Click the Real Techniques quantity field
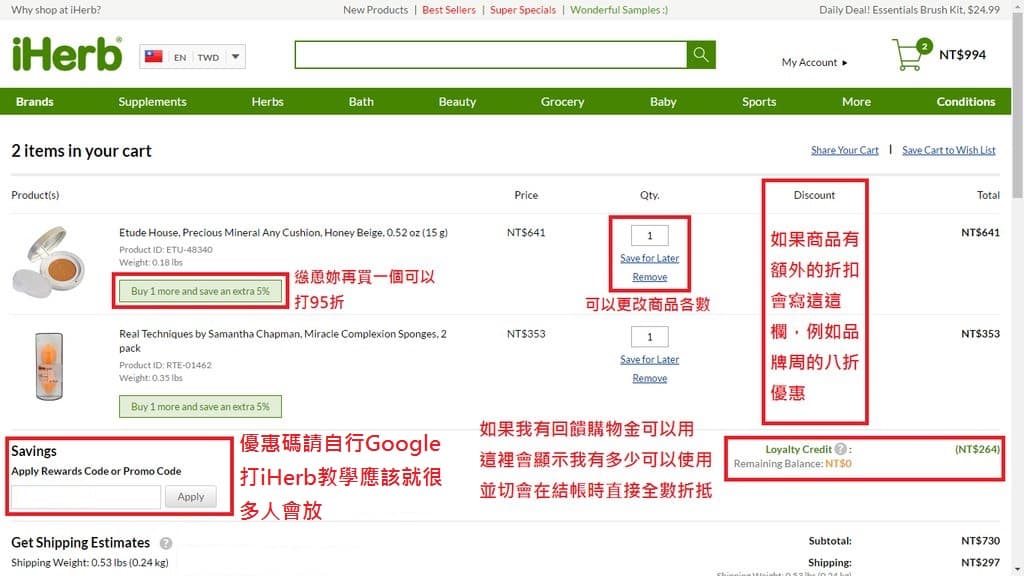 pos(650,337)
